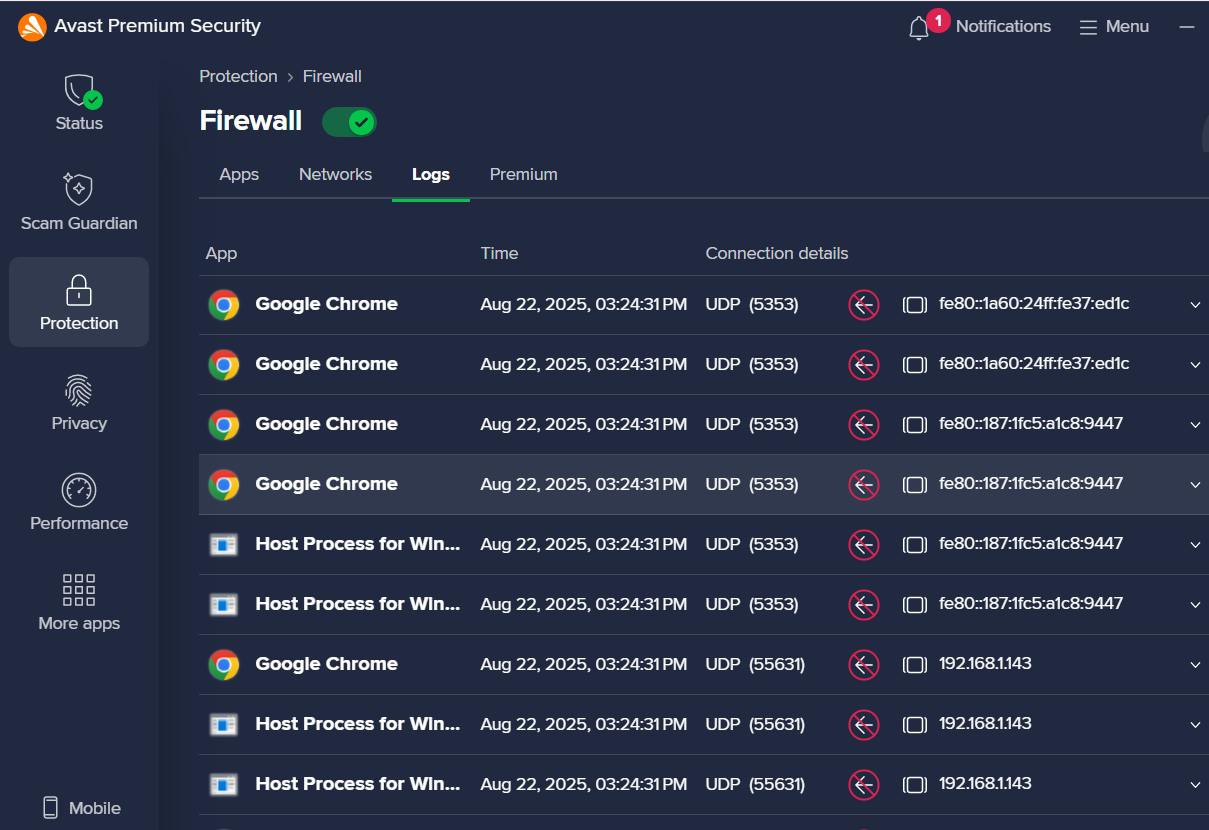Click the Mobile phone icon
This screenshot has width=1209, height=830.
pyautogui.click(x=50, y=808)
